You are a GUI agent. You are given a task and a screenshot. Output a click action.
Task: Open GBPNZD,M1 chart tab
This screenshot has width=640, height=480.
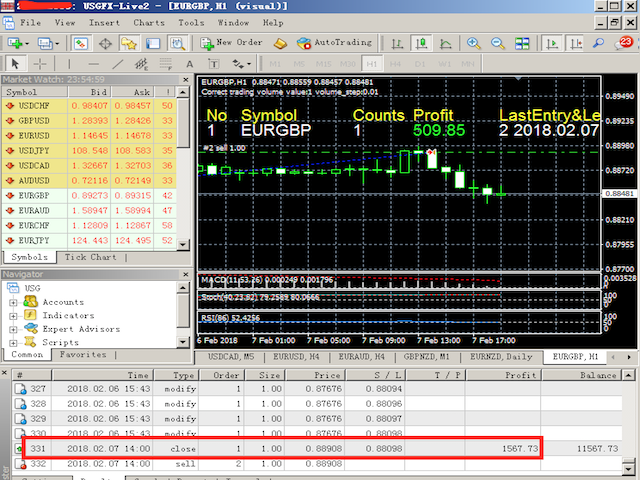[x=427, y=357]
